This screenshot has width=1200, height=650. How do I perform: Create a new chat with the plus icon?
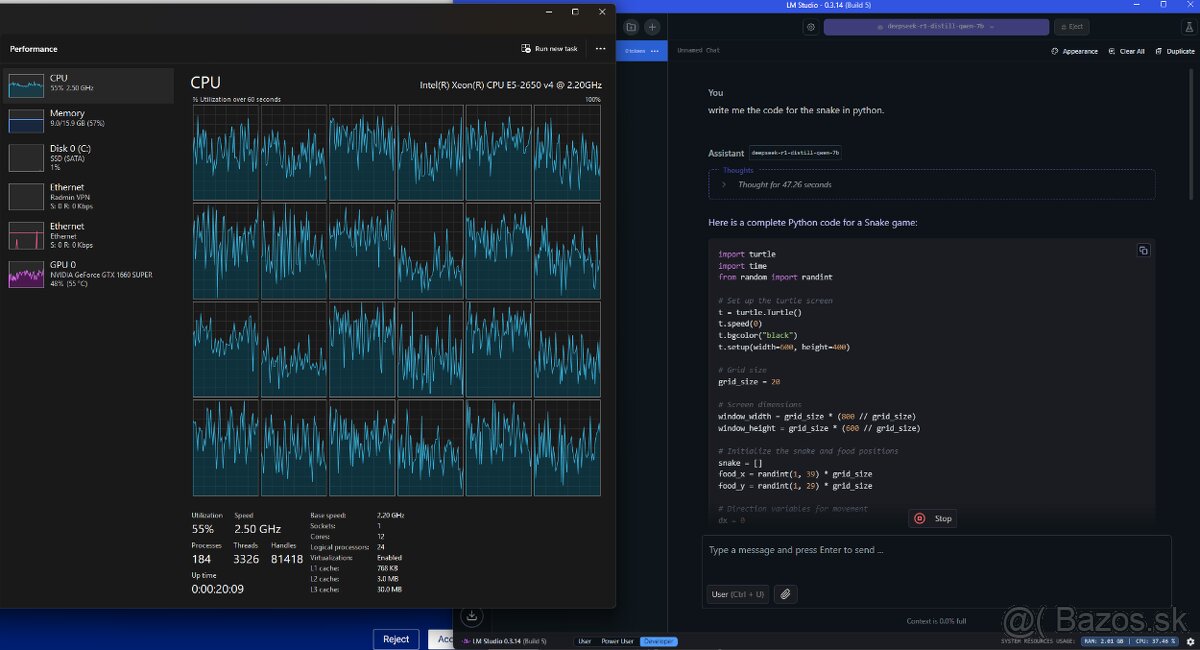tap(652, 27)
